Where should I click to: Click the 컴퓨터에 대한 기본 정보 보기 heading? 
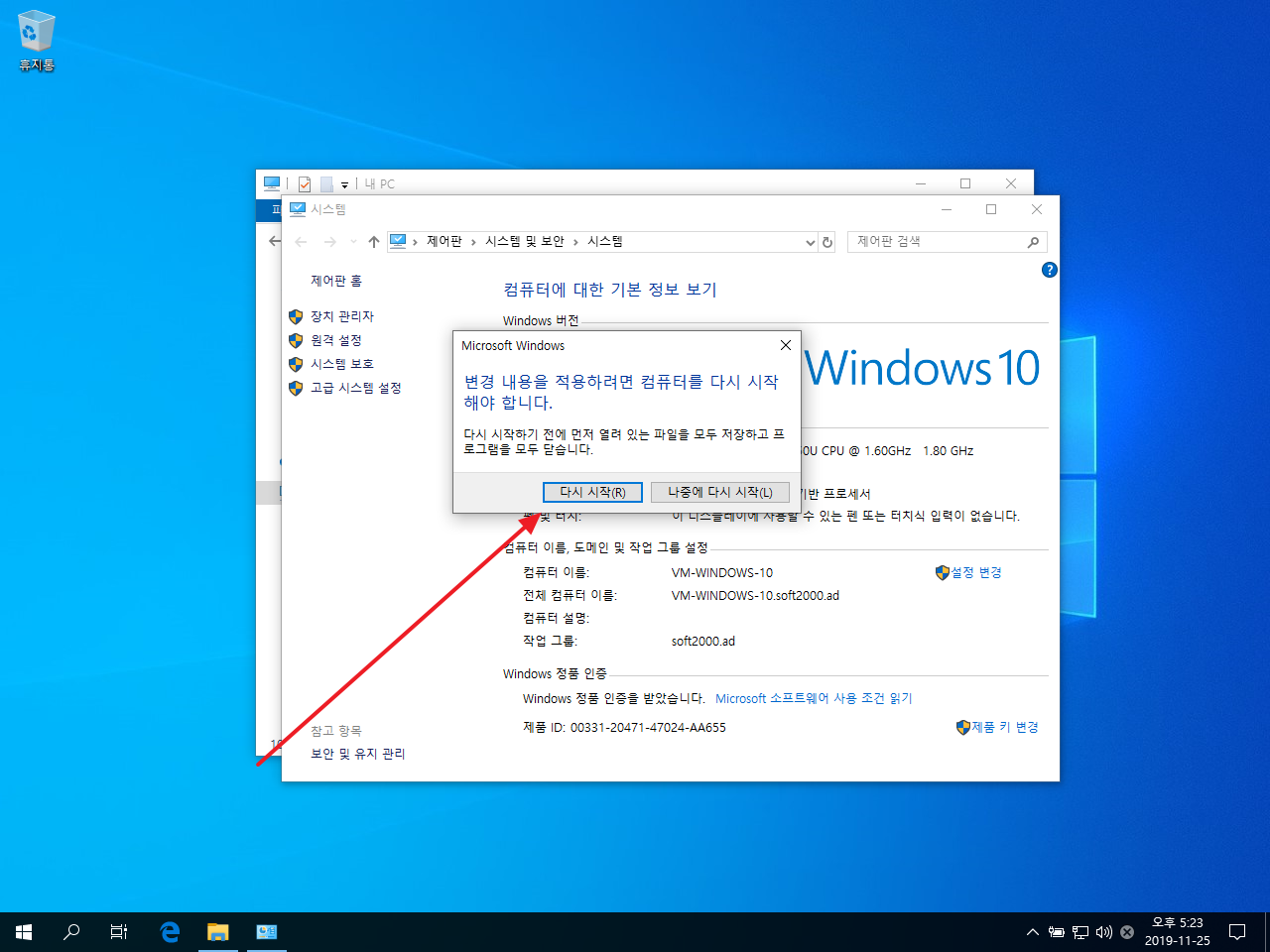610,290
